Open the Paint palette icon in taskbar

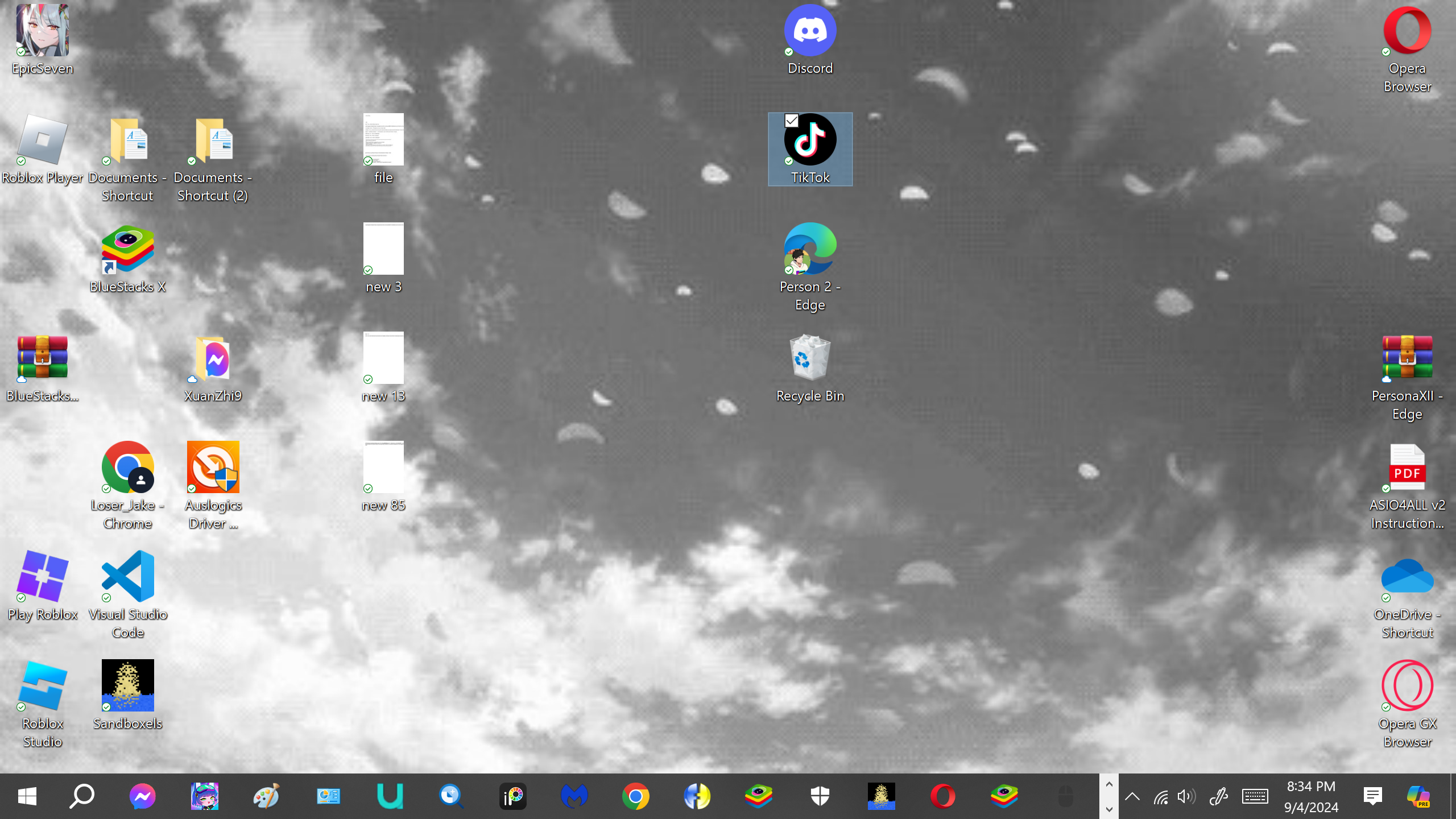click(x=266, y=796)
